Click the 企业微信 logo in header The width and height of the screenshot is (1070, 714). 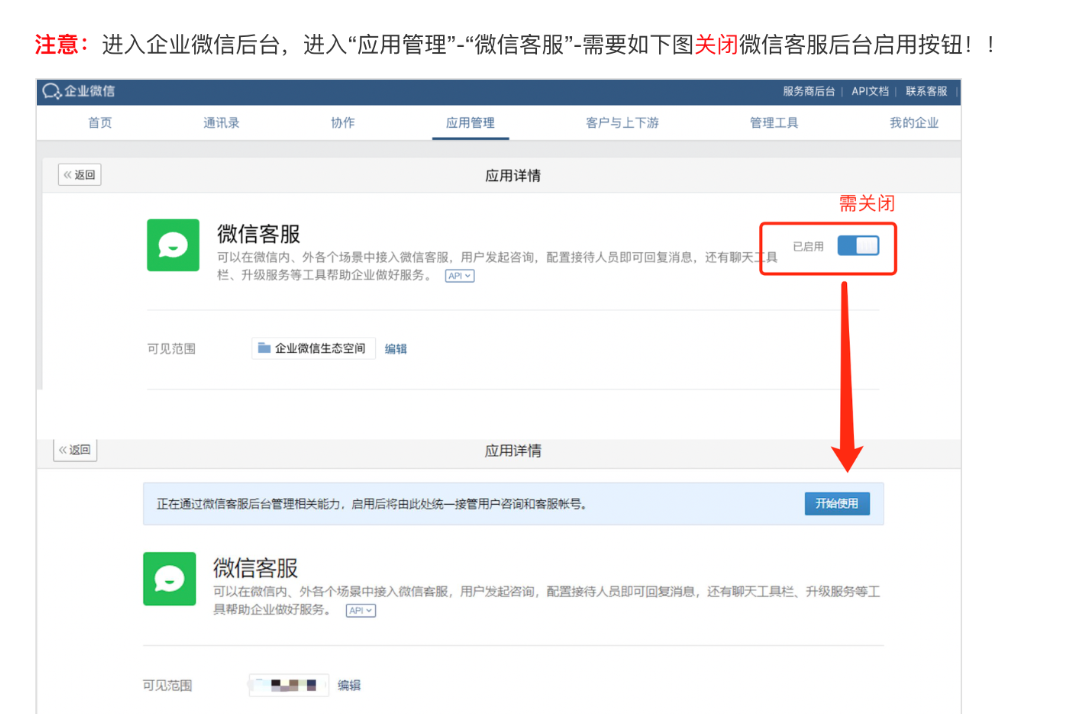[78, 91]
